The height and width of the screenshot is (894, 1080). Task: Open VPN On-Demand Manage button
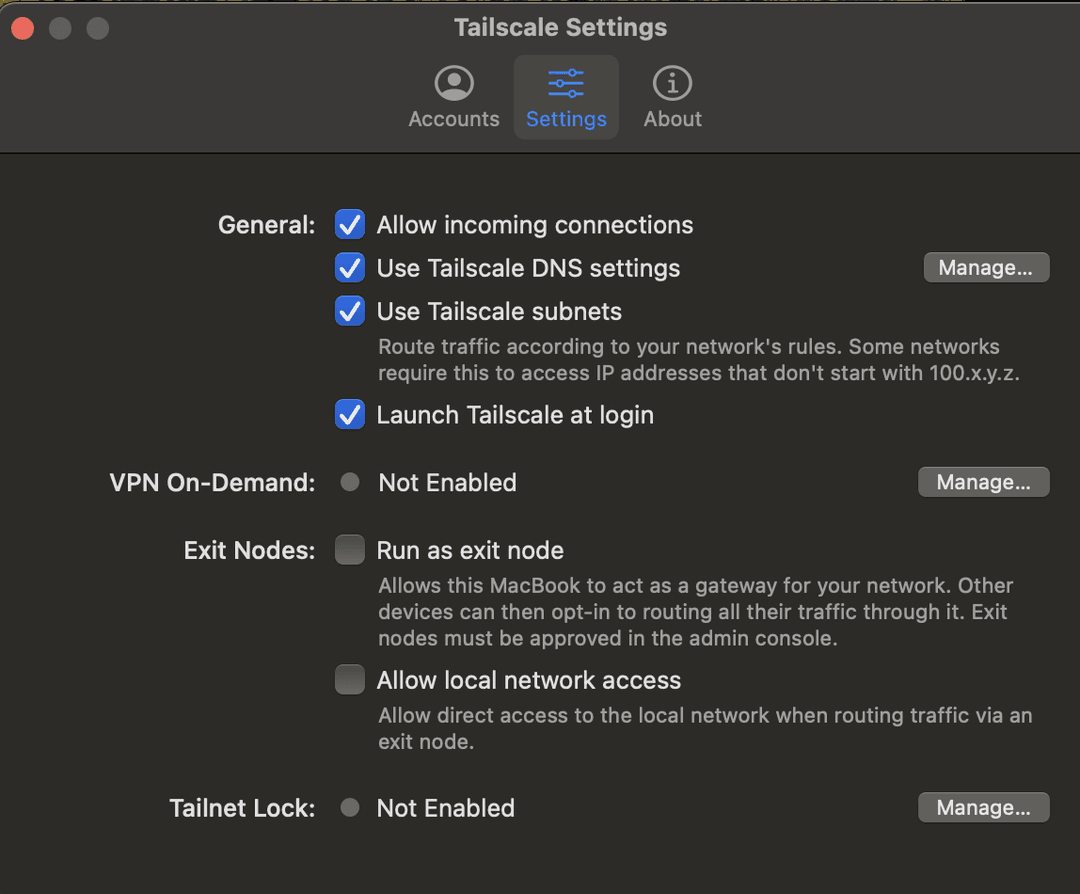pyautogui.click(x=983, y=482)
